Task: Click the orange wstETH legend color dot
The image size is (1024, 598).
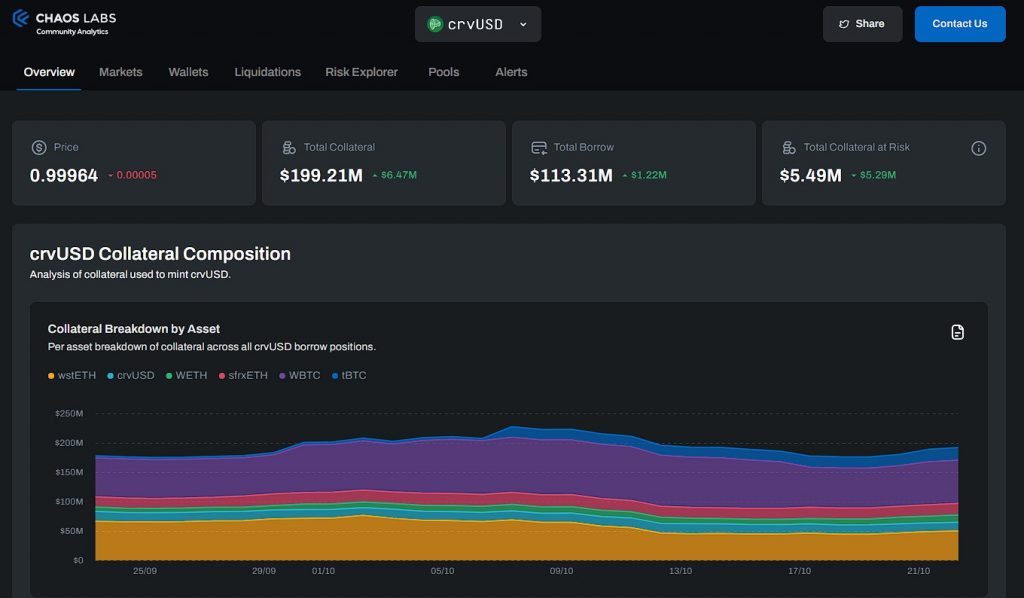Action: [x=51, y=376]
